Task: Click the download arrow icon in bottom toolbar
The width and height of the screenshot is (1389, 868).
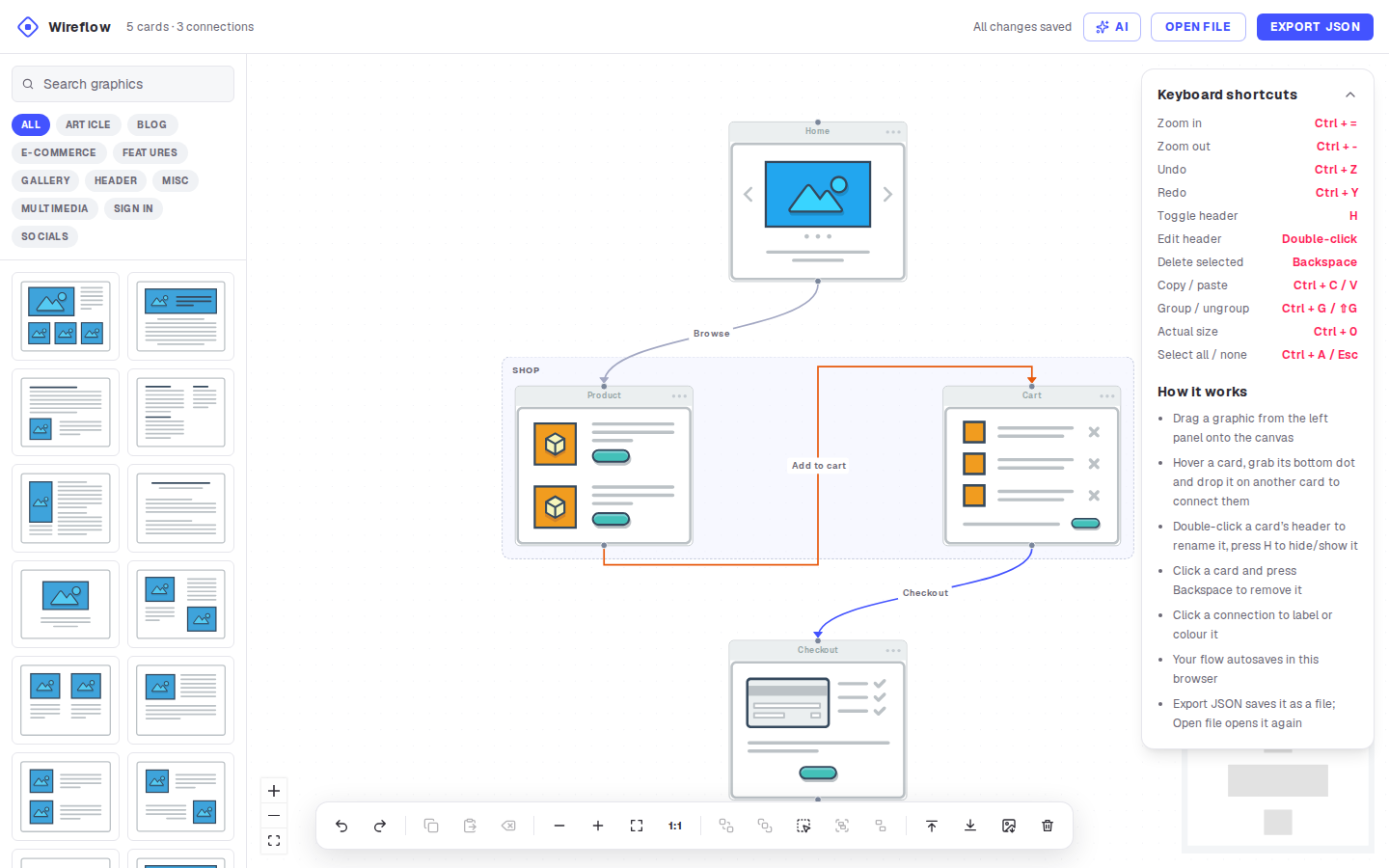Action: (x=970, y=826)
